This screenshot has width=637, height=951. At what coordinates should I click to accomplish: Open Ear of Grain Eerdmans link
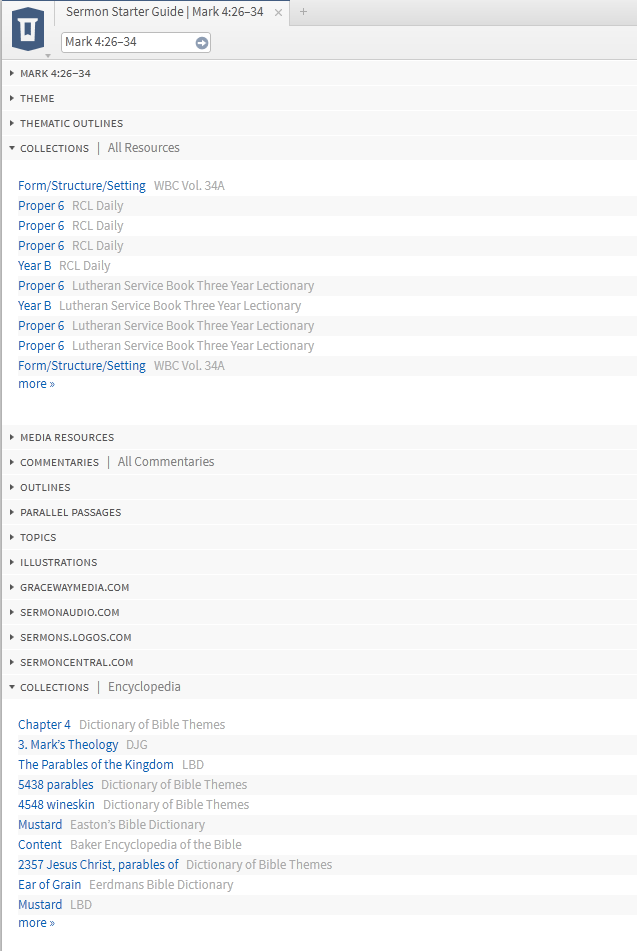(x=50, y=885)
